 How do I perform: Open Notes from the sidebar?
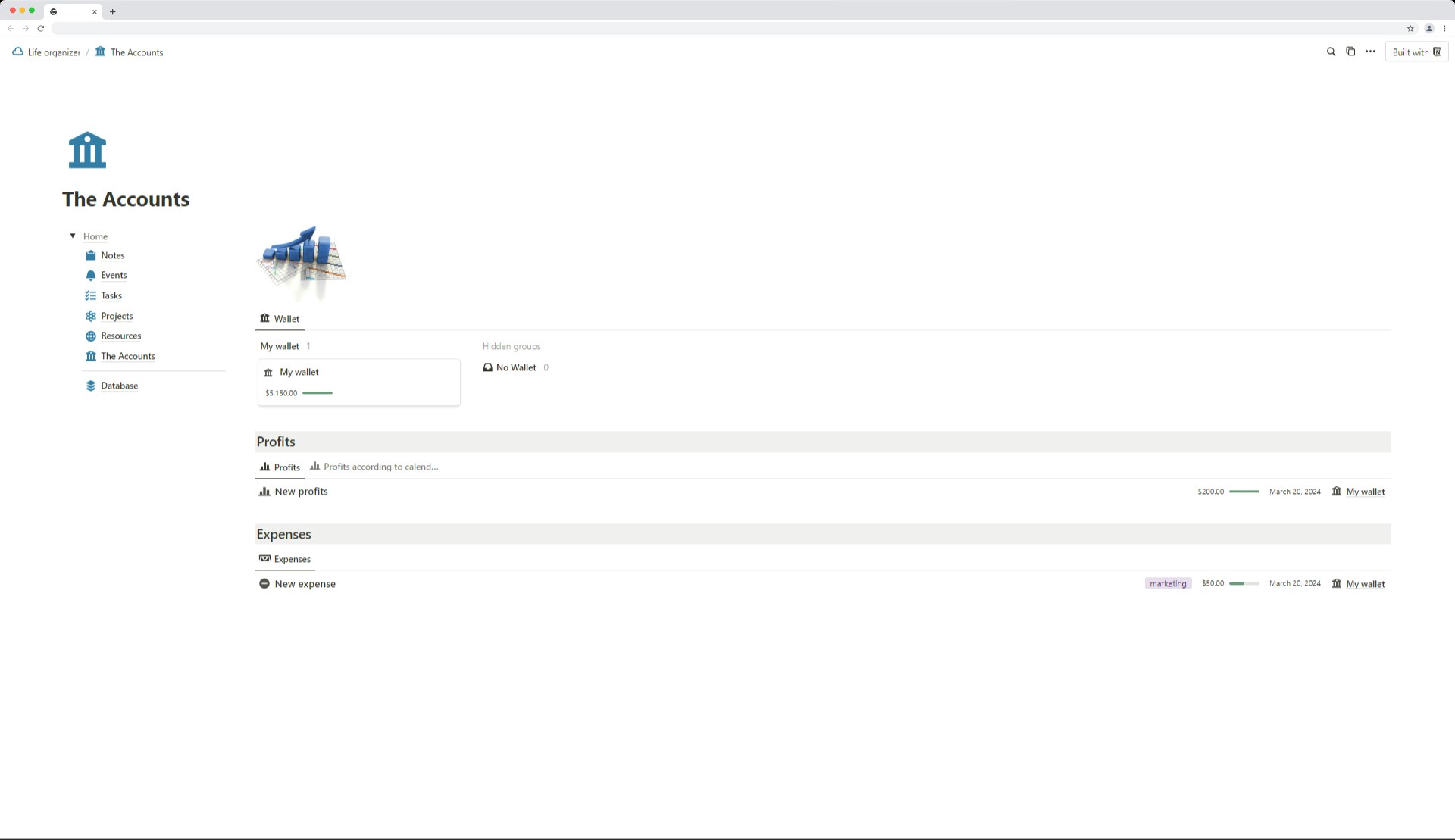coord(112,255)
